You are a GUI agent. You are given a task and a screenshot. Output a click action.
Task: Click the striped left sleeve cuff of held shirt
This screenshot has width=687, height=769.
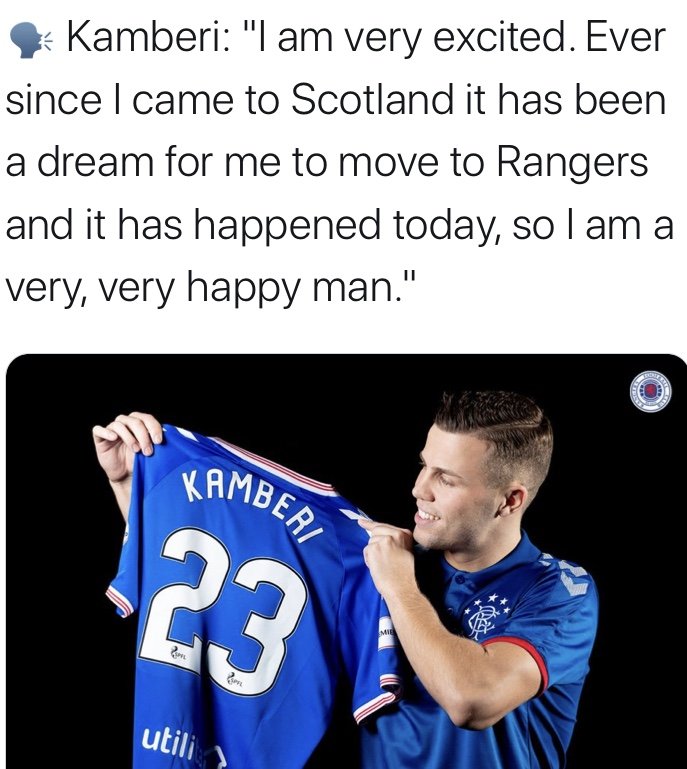coord(120,601)
